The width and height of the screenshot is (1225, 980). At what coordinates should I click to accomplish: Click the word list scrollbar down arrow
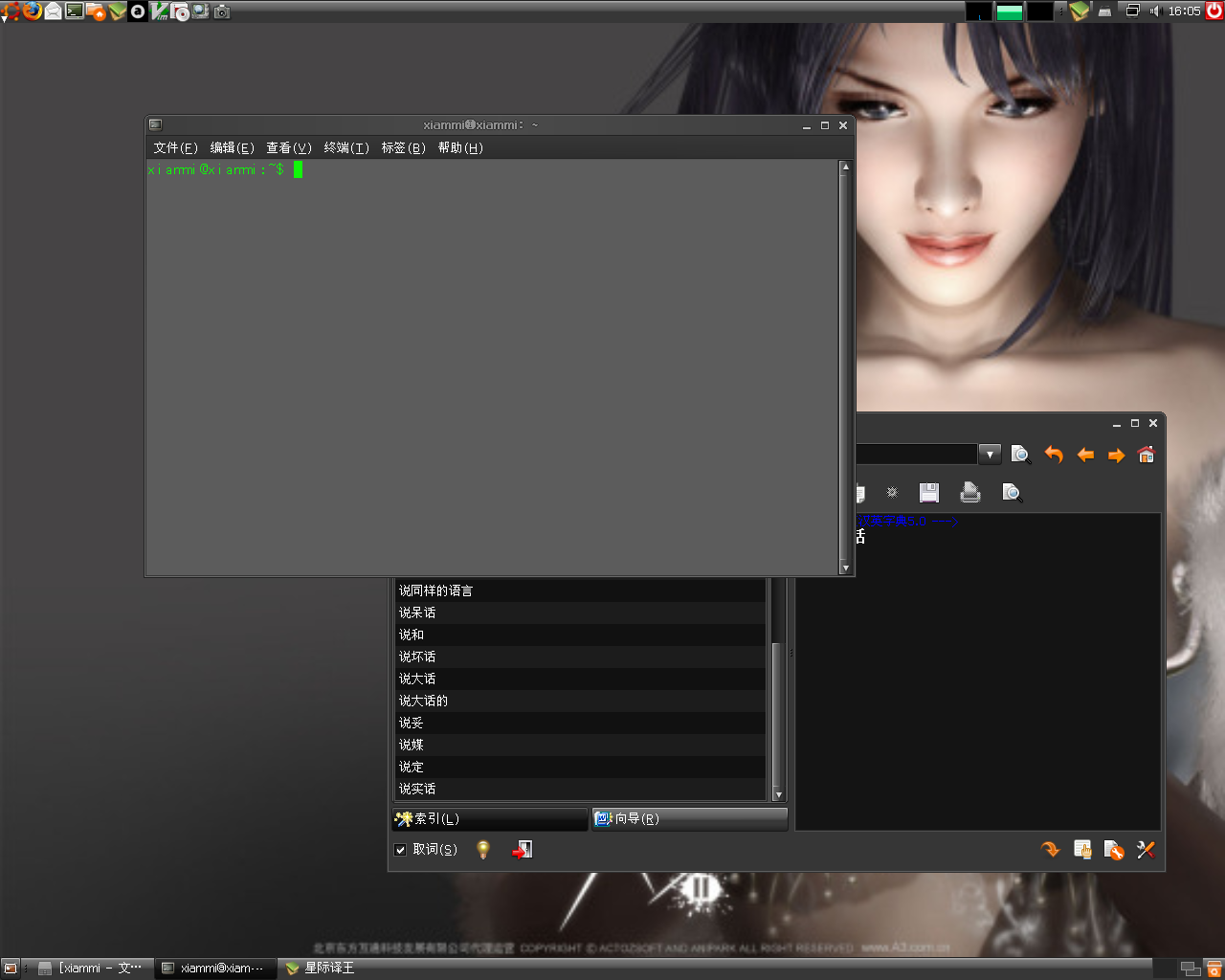coord(778,794)
